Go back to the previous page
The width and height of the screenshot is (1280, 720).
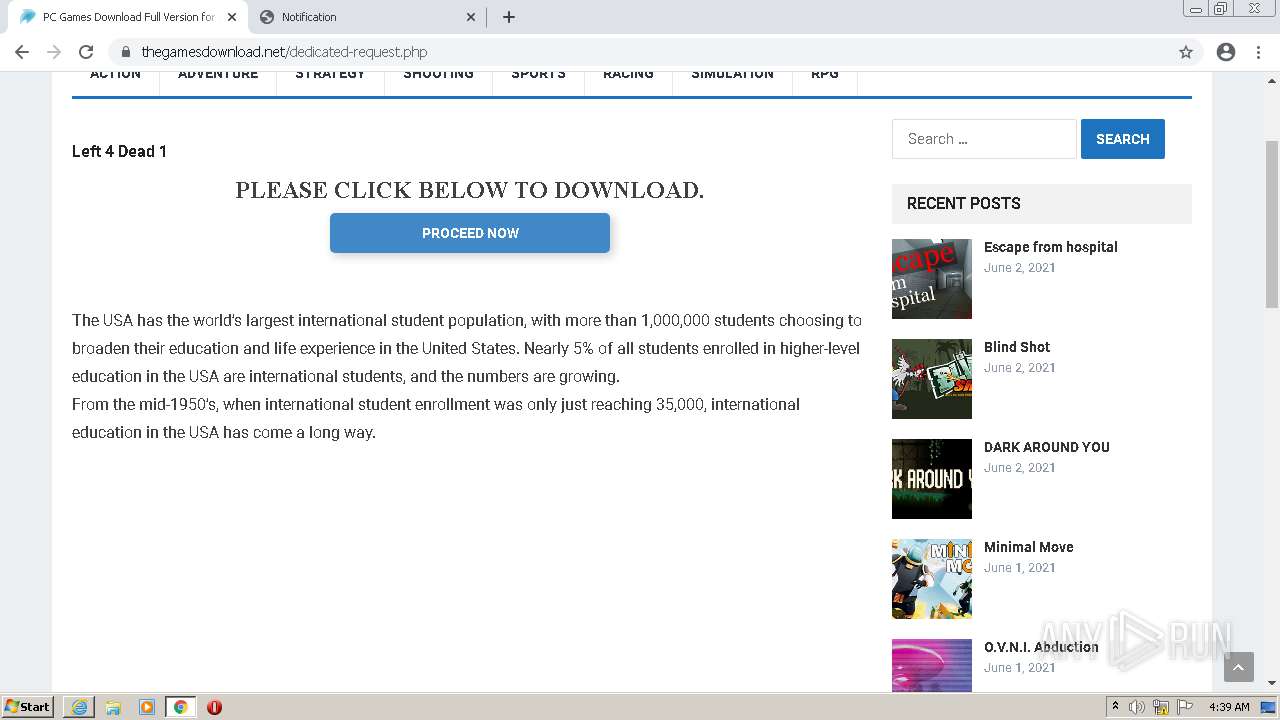click(22, 52)
